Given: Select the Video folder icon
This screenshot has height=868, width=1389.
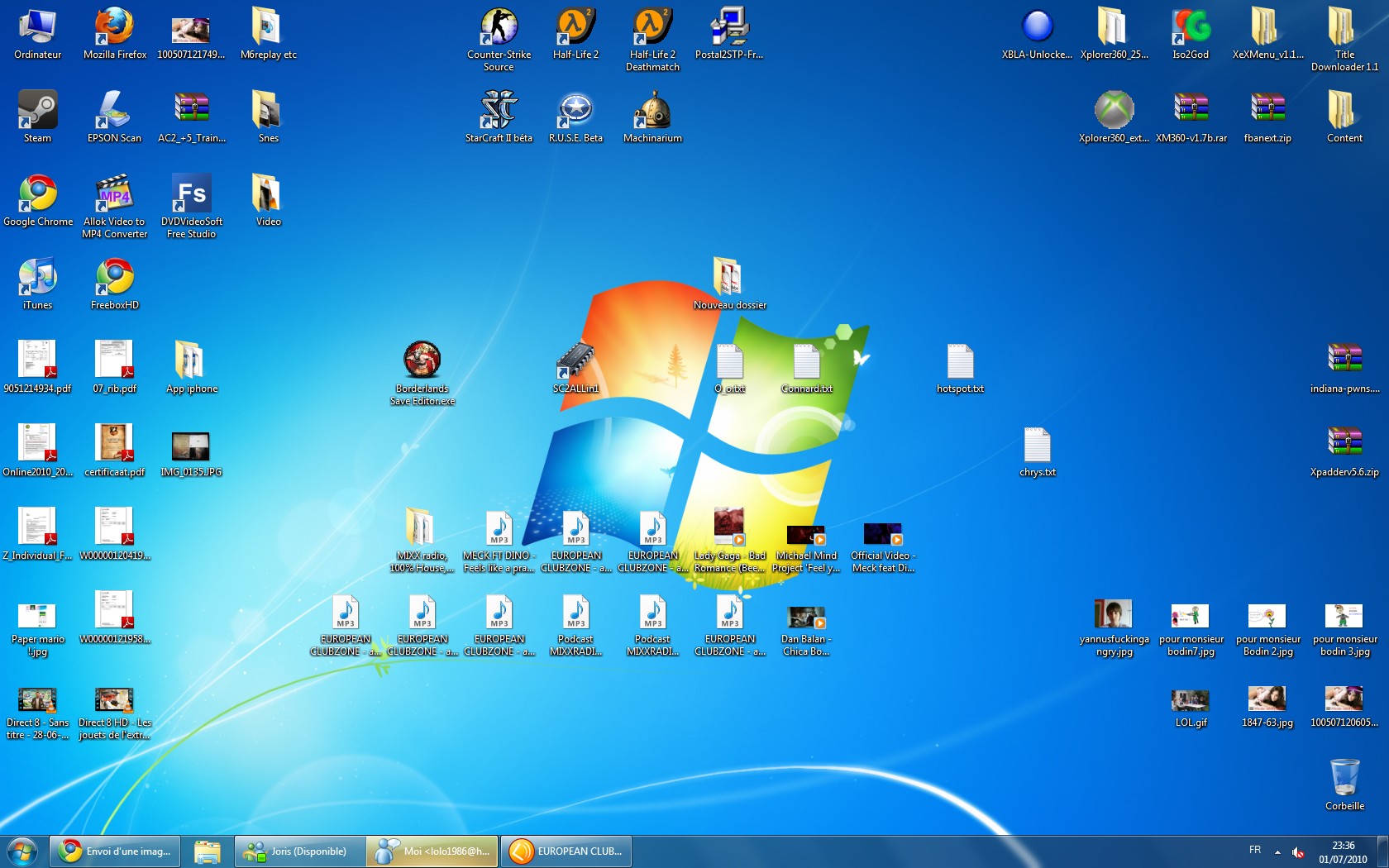Looking at the screenshot, I should (268, 201).
